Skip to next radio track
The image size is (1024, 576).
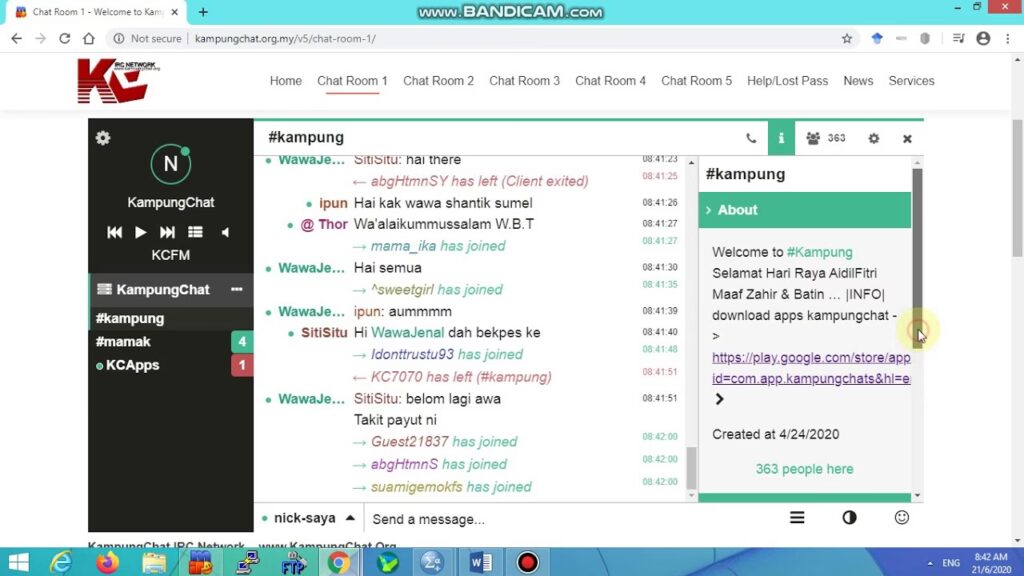point(167,232)
